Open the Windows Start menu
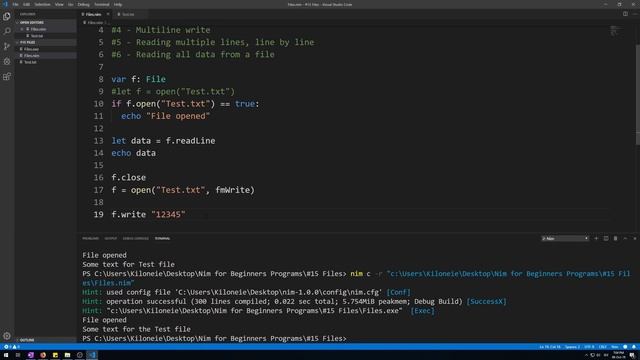 coord(6,355)
